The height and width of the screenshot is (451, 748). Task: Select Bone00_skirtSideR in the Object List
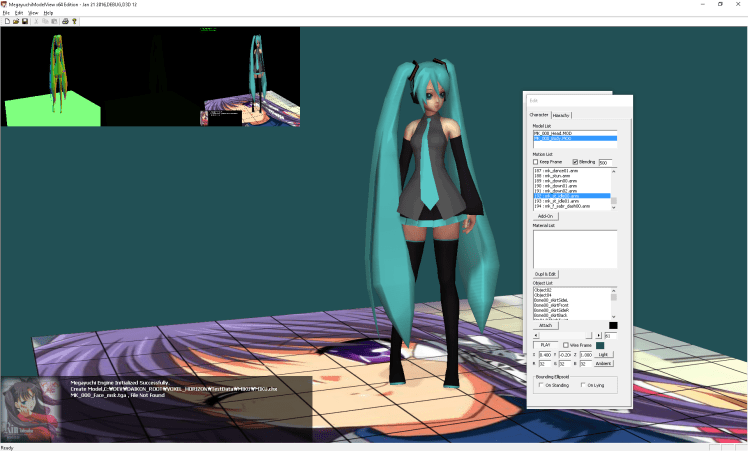click(x=572, y=310)
